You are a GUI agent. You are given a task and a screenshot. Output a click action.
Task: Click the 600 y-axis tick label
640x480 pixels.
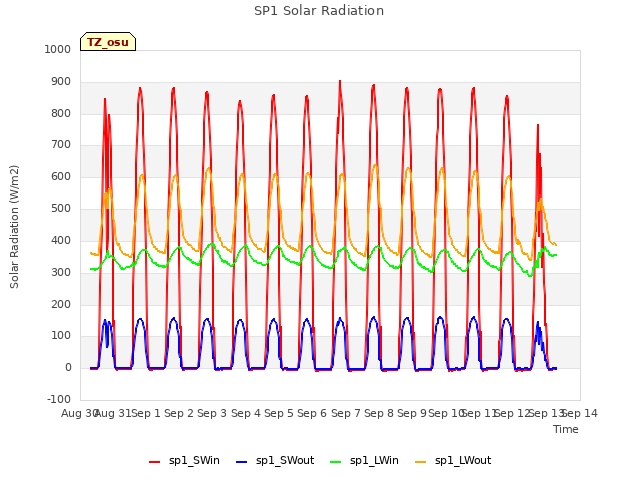click(x=61, y=176)
